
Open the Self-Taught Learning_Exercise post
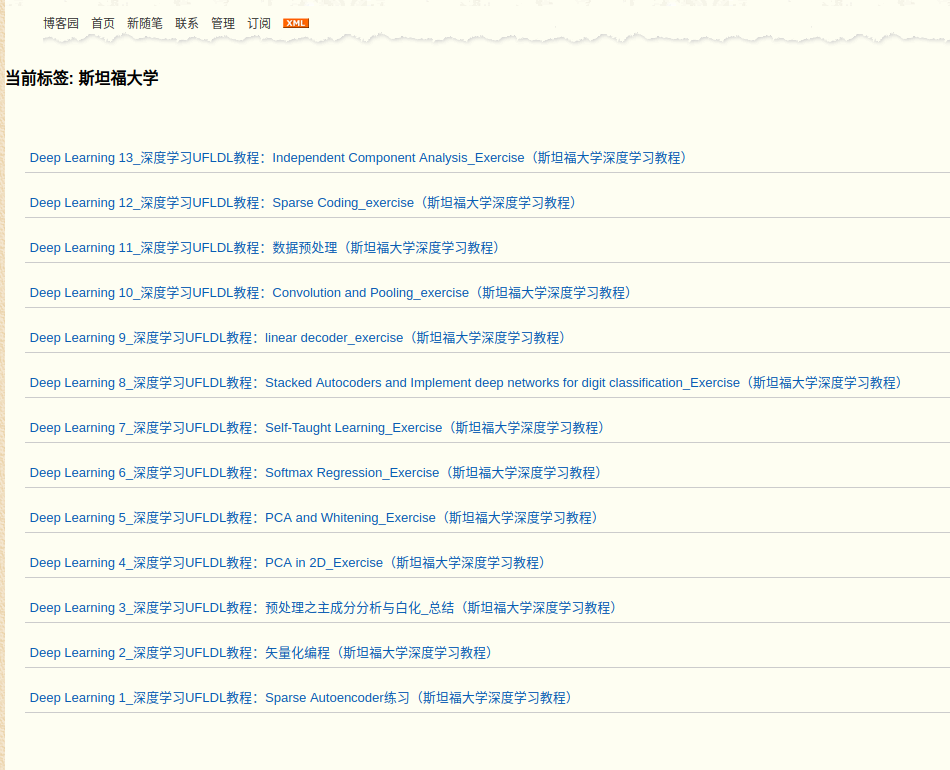pyautogui.click(x=315, y=427)
